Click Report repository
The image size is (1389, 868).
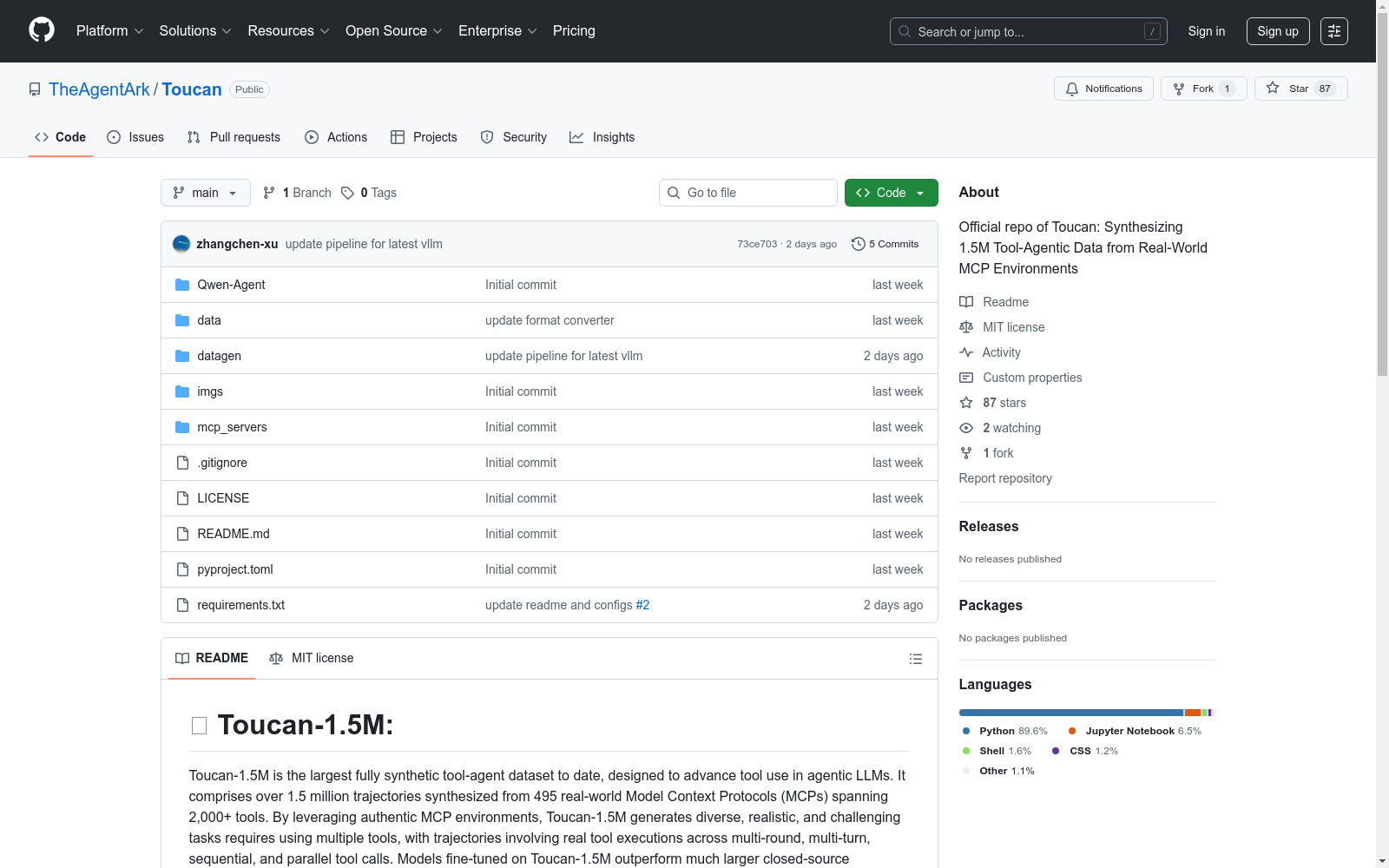pos(1005,478)
